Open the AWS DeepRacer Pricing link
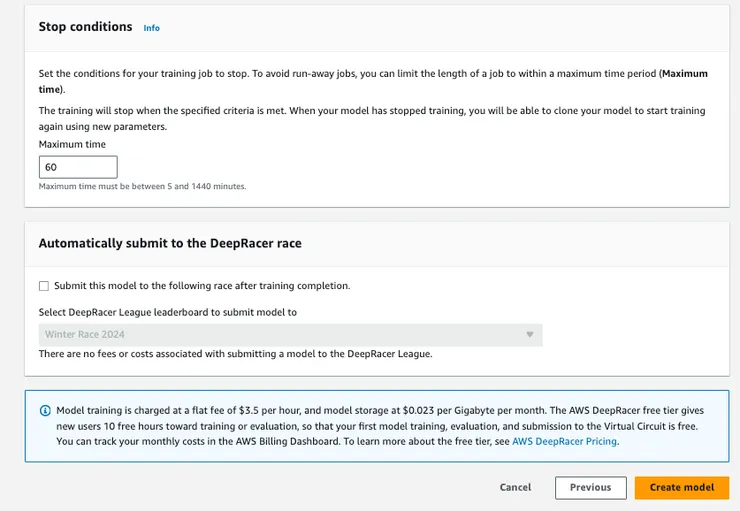Image resolution: width=740 pixels, height=511 pixels. coord(564,441)
